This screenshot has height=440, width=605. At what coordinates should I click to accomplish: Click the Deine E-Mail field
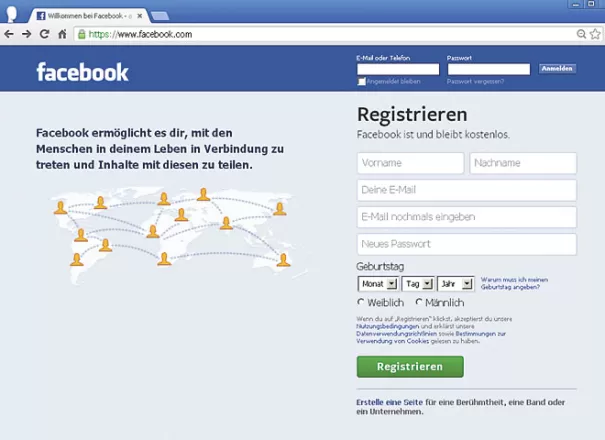tap(467, 190)
